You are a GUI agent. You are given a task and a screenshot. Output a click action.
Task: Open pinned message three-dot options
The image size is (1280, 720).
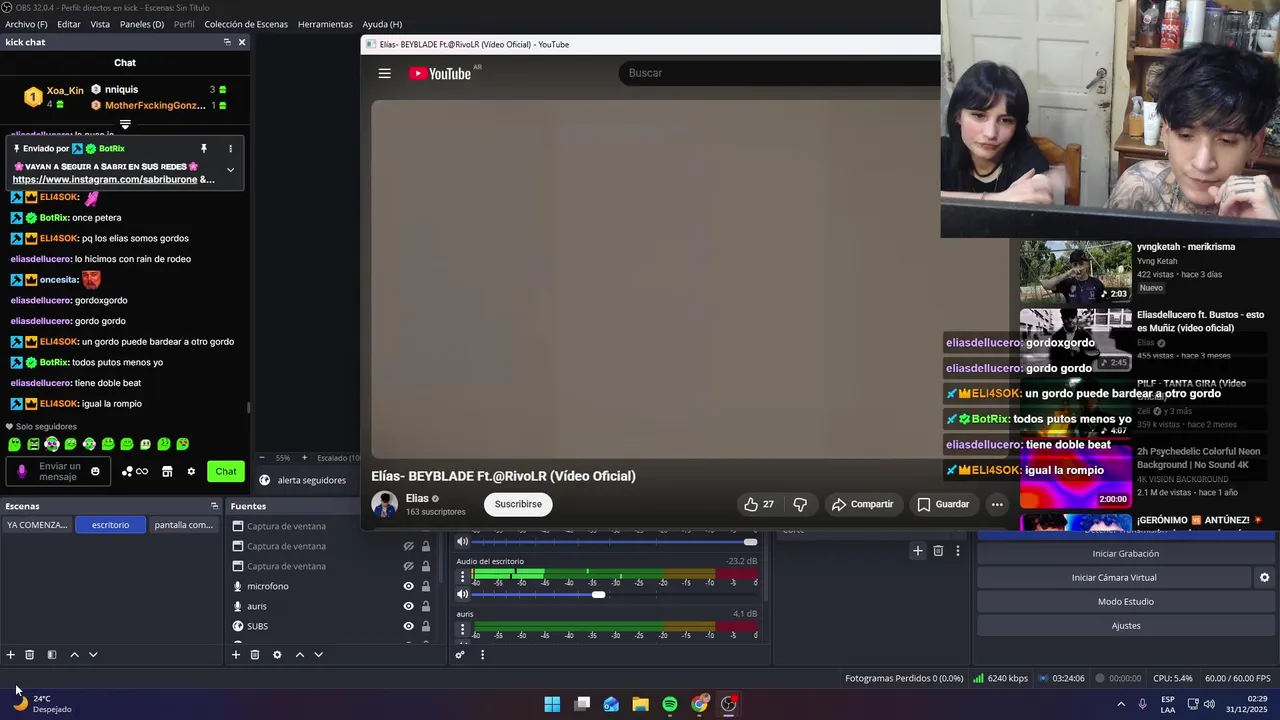coord(230,149)
